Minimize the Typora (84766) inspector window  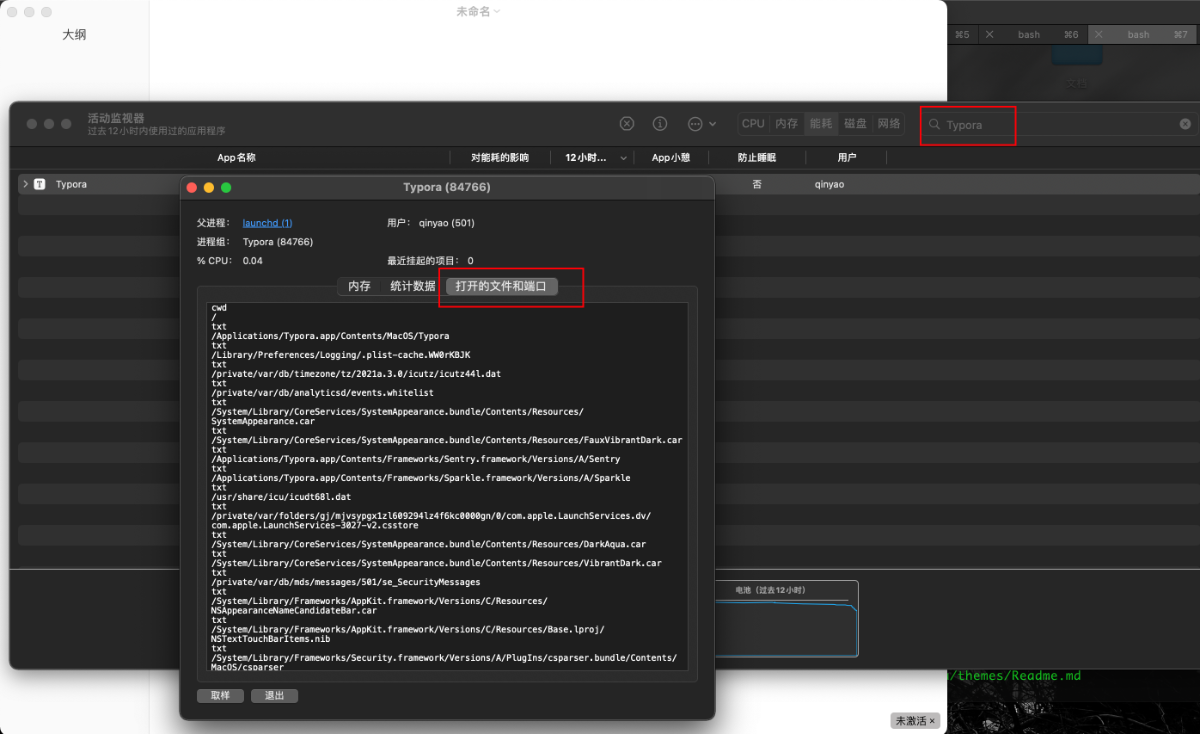click(209, 187)
